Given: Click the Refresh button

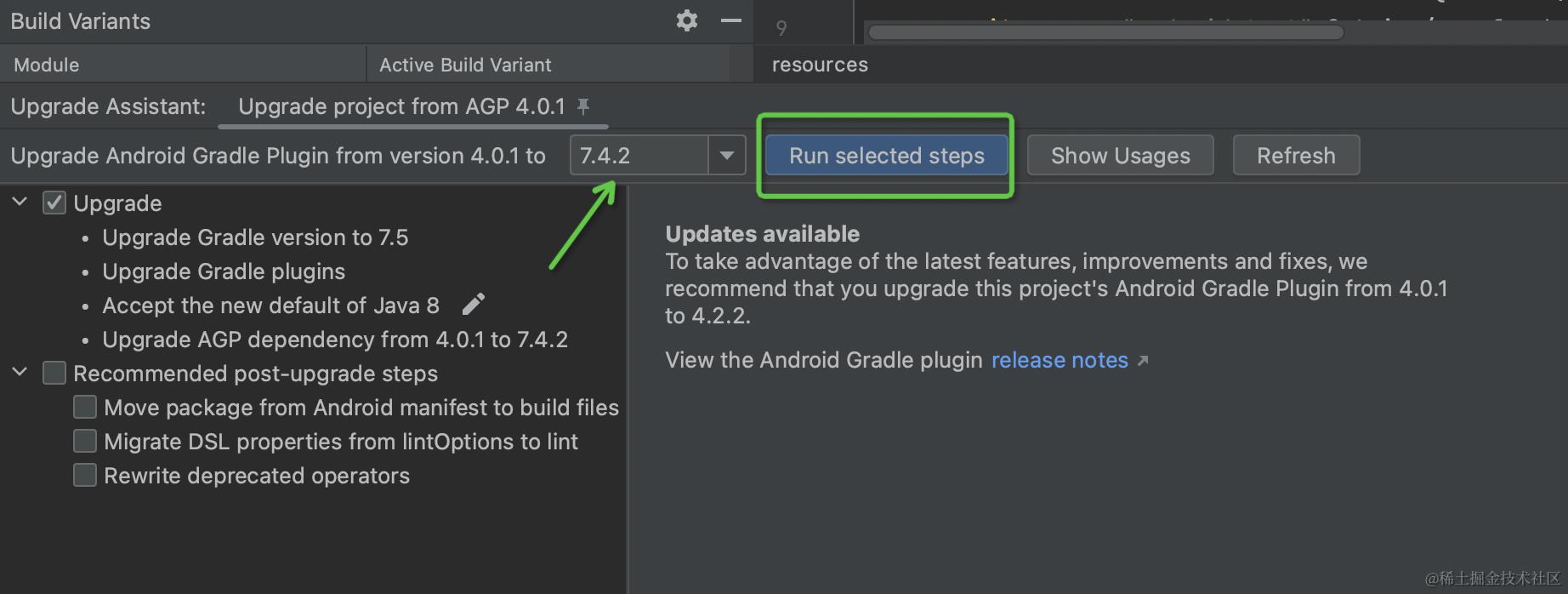Looking at the screenshot, I should (x=1296, y=156).
